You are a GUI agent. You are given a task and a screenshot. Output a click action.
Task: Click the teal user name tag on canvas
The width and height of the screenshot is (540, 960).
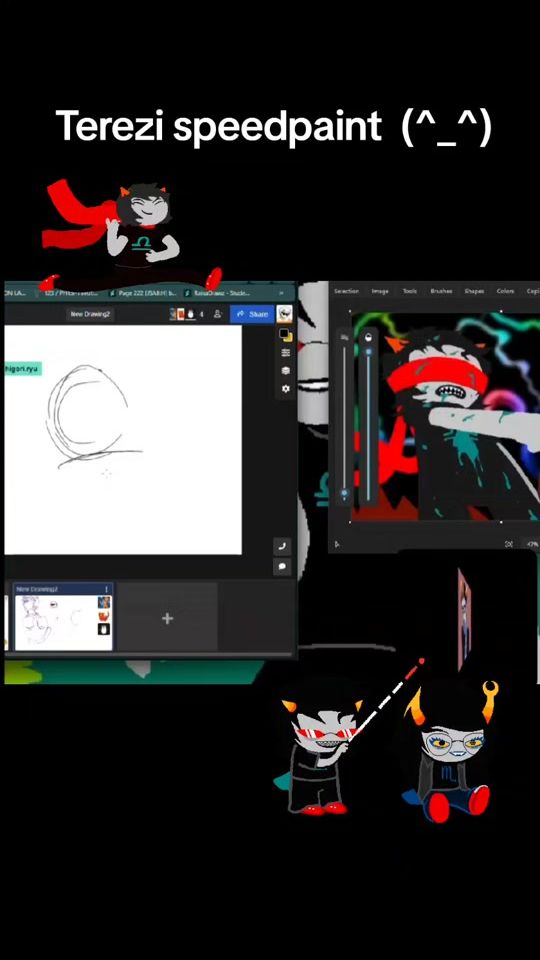(23, 369)
